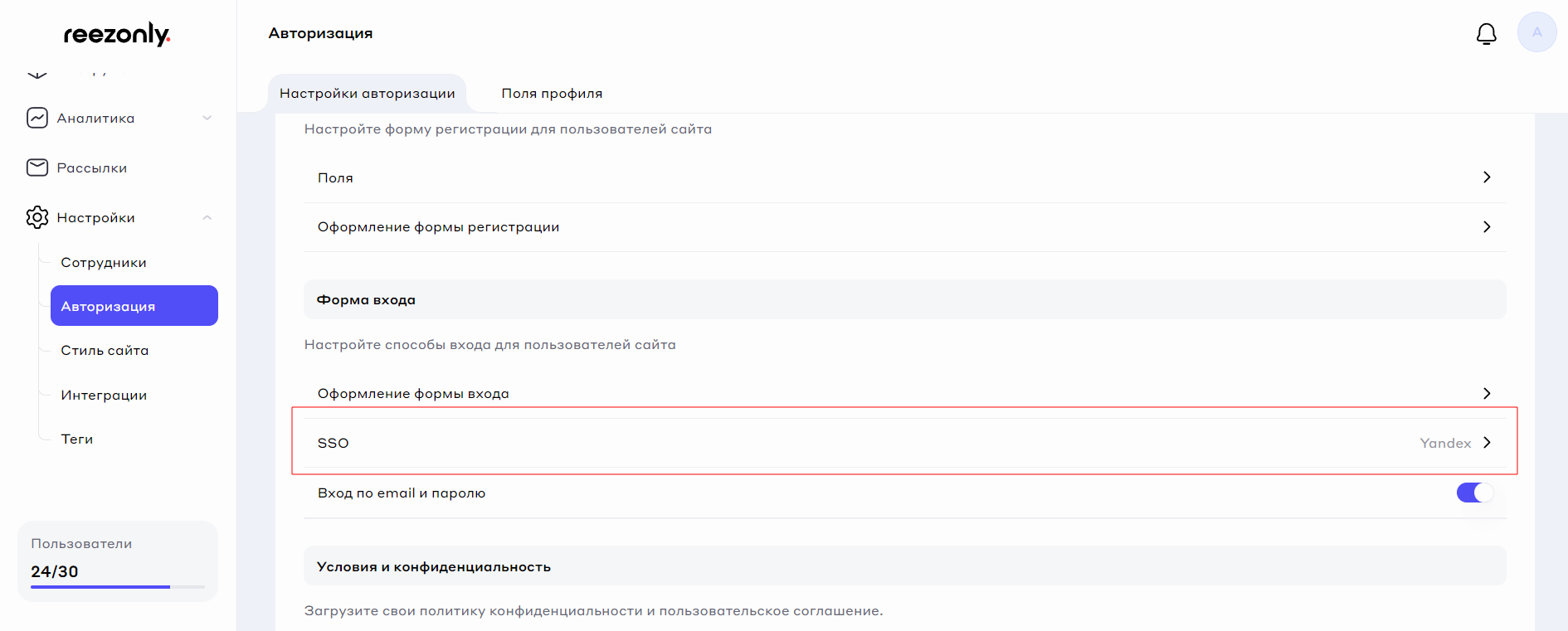Select Настройки авторизации tab
Image resolution: width=1568 pixels, height=631 pixels.
pyautogui.click(x=367, y=94)
